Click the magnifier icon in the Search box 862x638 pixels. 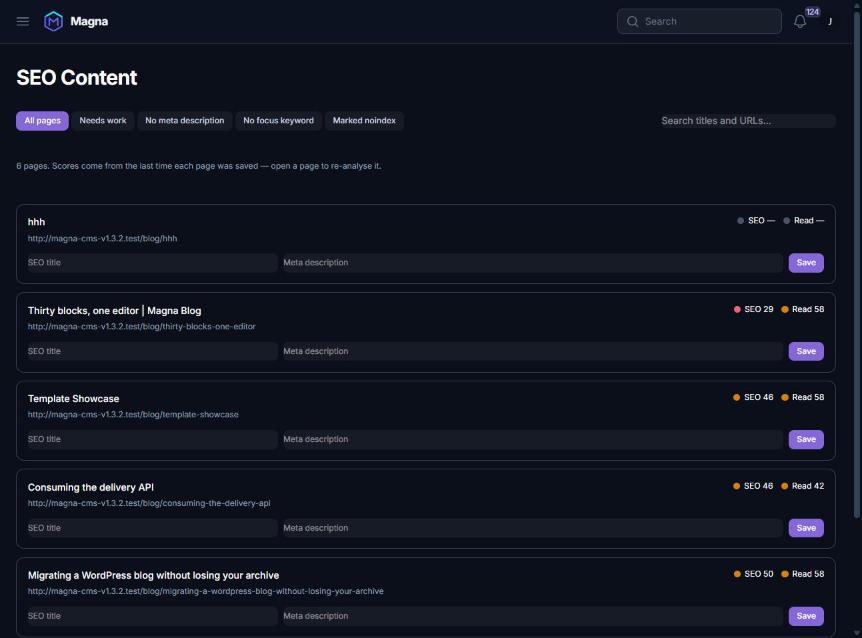632,21
